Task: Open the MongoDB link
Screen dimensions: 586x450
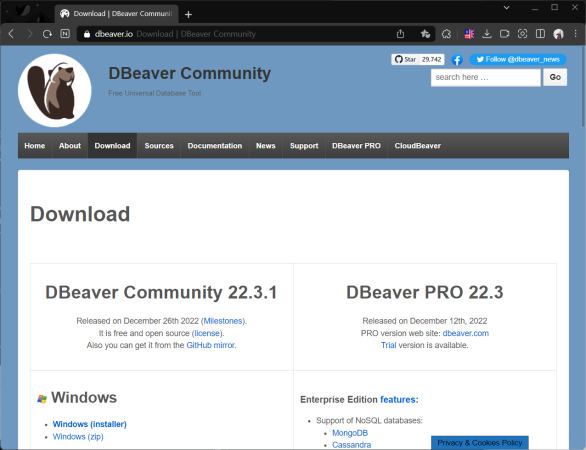Action: [x=350, y=433]
